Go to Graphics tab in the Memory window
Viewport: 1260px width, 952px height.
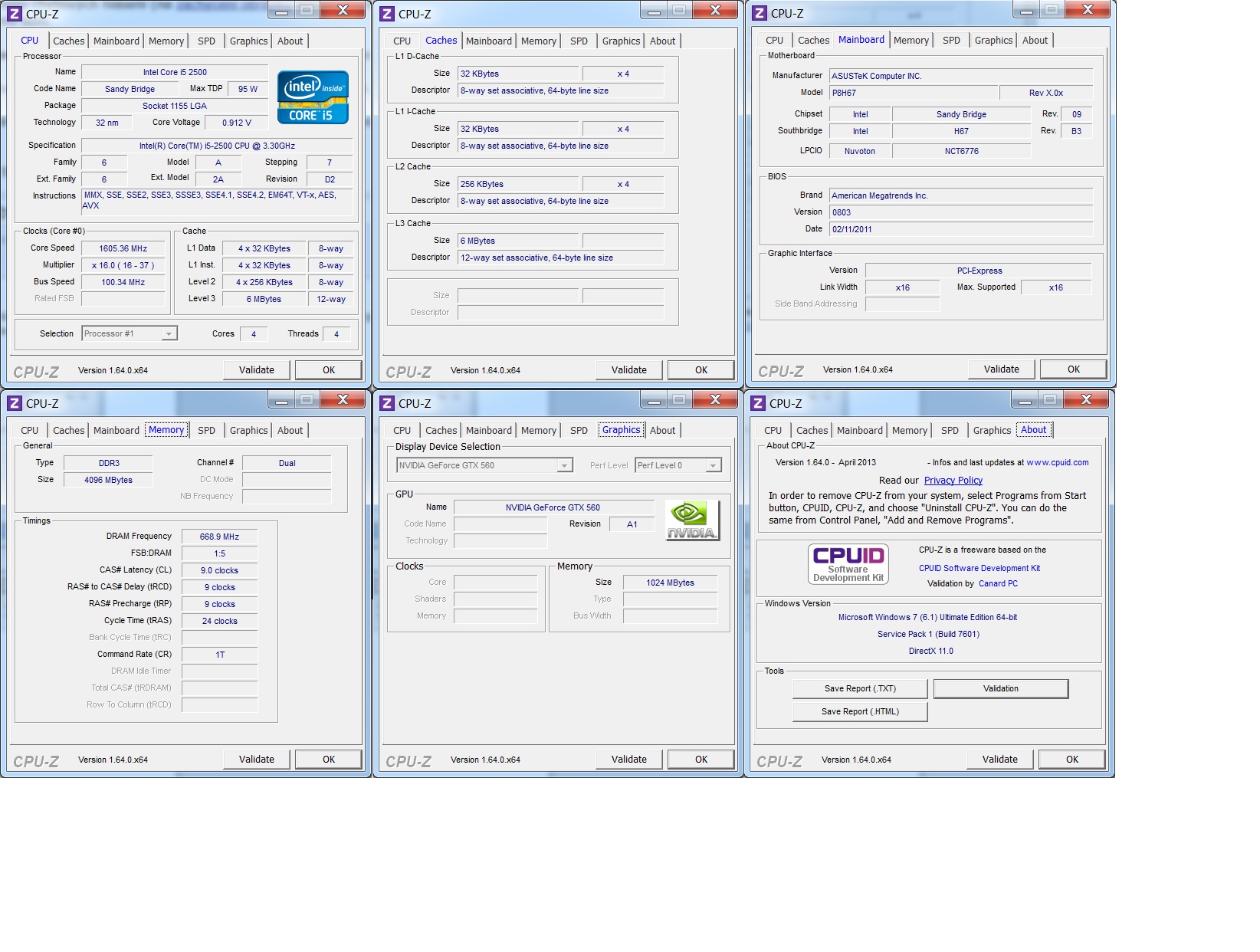click(x=249, y=431)
